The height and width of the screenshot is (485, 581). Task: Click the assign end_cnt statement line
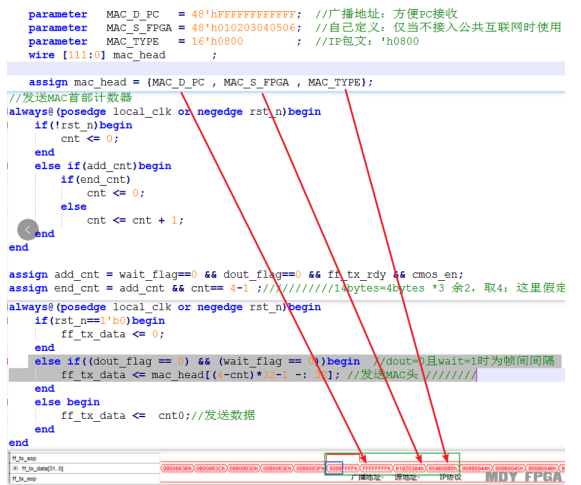[x=286, y=288]
